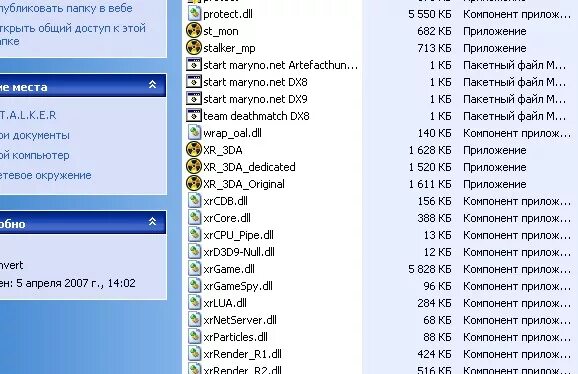Click the xrCore.dll file icon
The image size is (578, 374).
[x=194, y=218]
